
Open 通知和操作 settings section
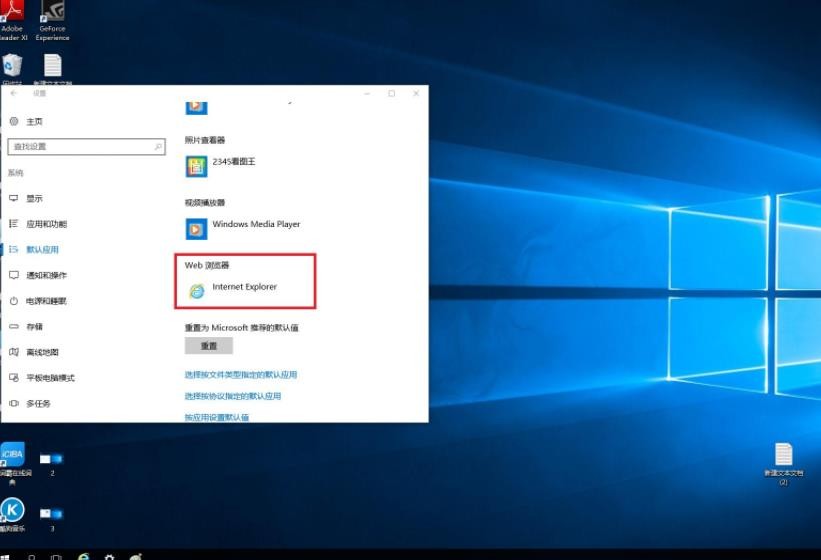[46, 275]
